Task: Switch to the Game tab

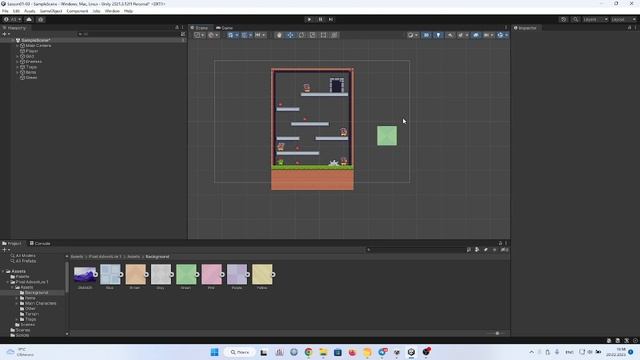Action: coord(224,28)
